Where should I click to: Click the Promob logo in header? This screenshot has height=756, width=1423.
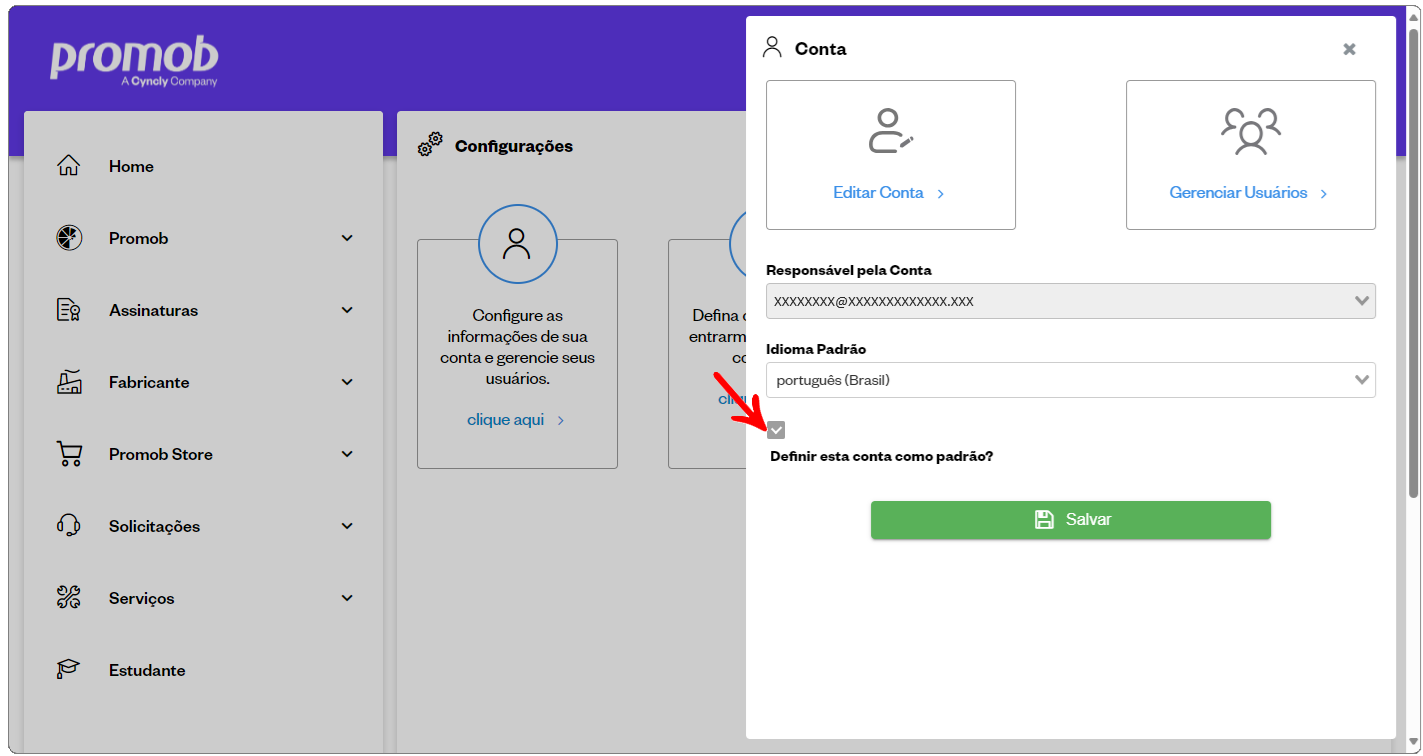134,62
